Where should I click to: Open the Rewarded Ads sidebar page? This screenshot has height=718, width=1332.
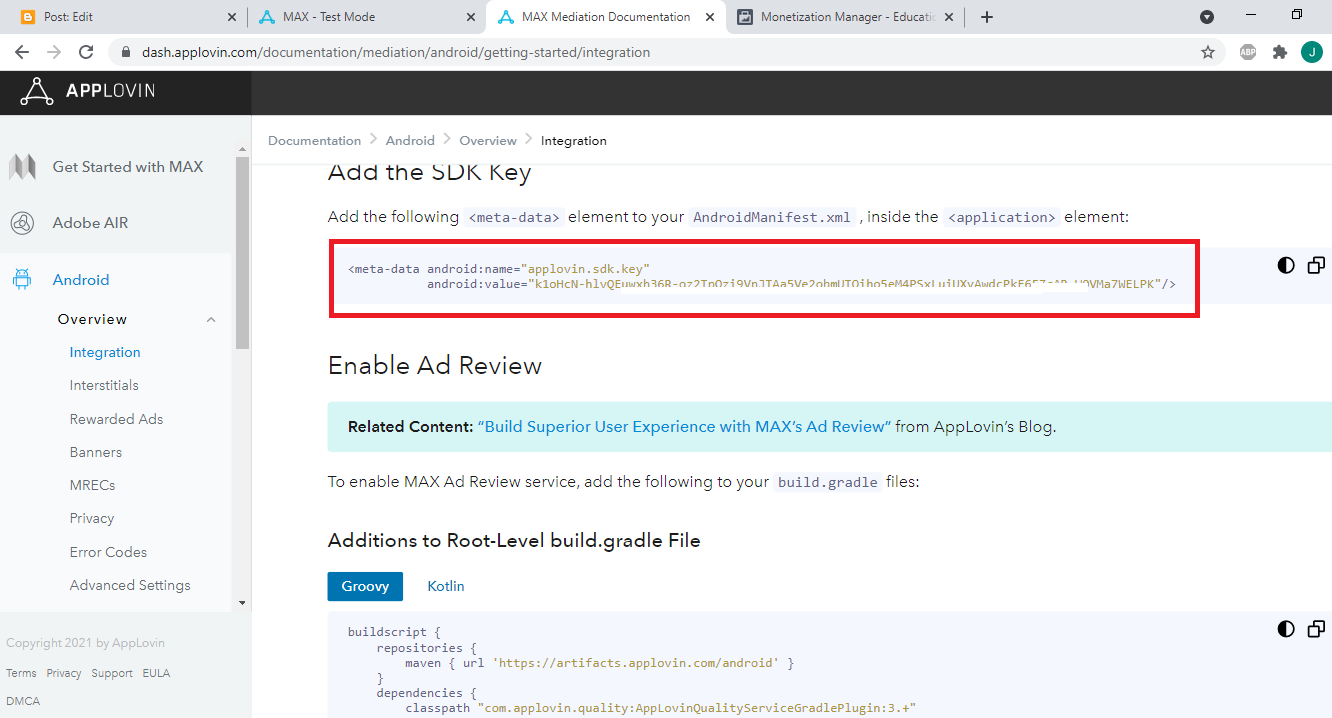point(116,419)
